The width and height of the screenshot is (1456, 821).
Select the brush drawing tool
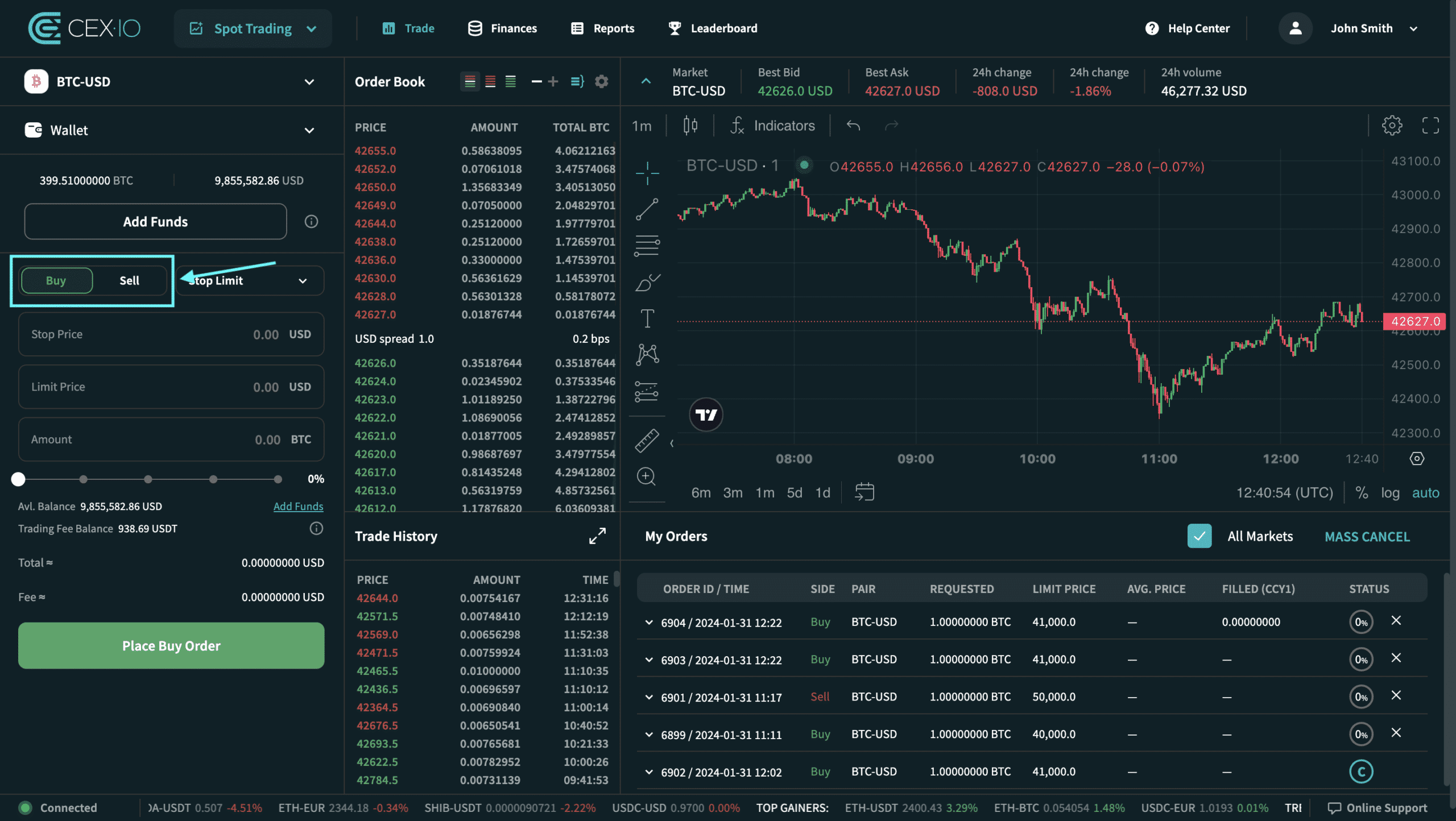point(647,282)
